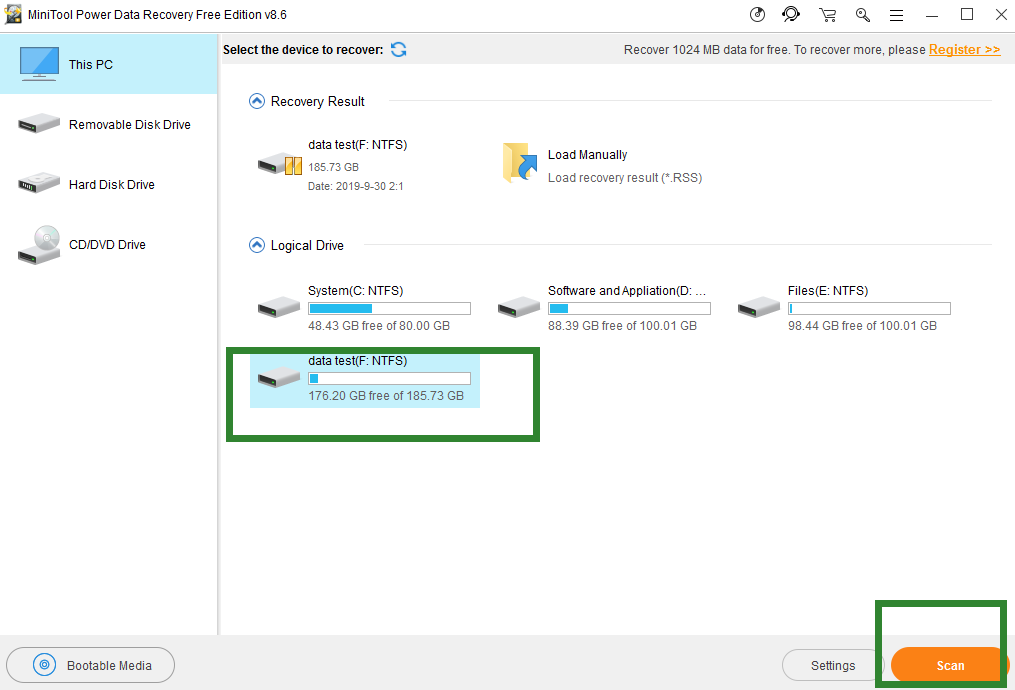Click '48.43 GB free of 80.00 GB' text
This screenshot has height=690, width=1015.
pyautogui.click(x=379, y=326)
